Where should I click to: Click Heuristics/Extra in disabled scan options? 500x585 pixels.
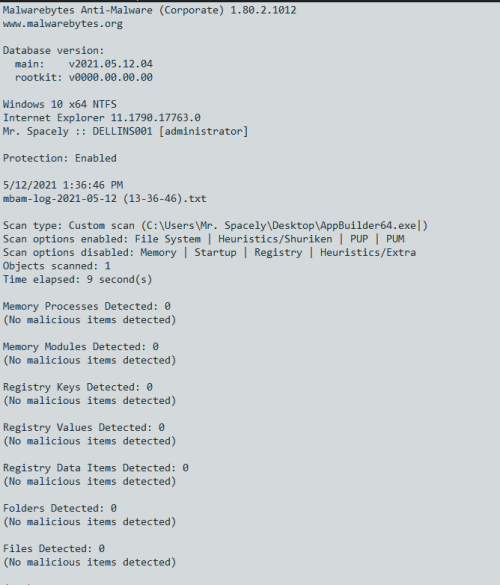368,253
